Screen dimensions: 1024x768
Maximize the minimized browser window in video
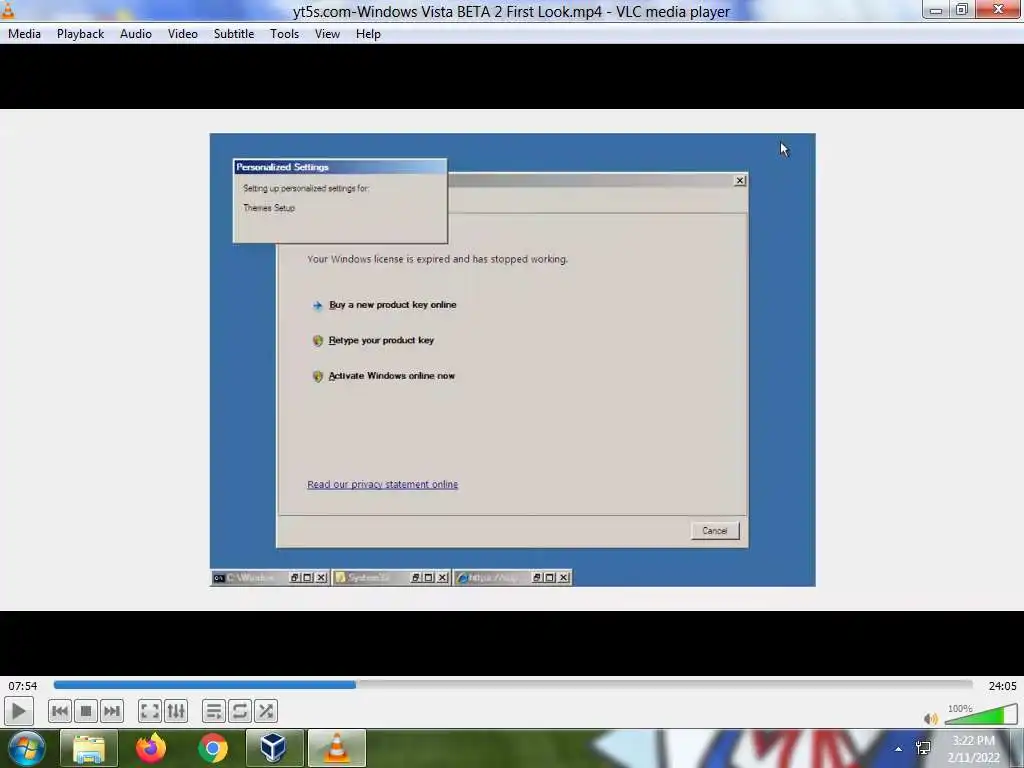click(550, 577)
